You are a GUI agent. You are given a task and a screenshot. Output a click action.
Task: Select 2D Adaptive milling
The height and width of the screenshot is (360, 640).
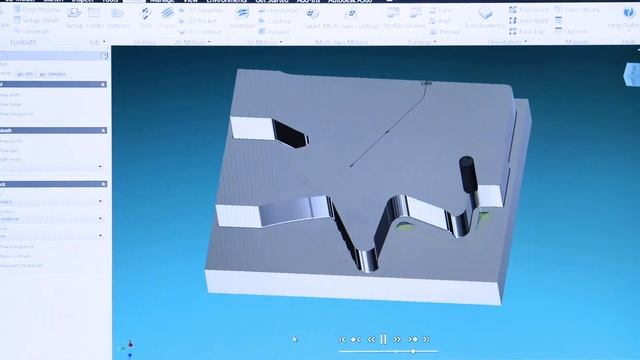coord(200,10)
